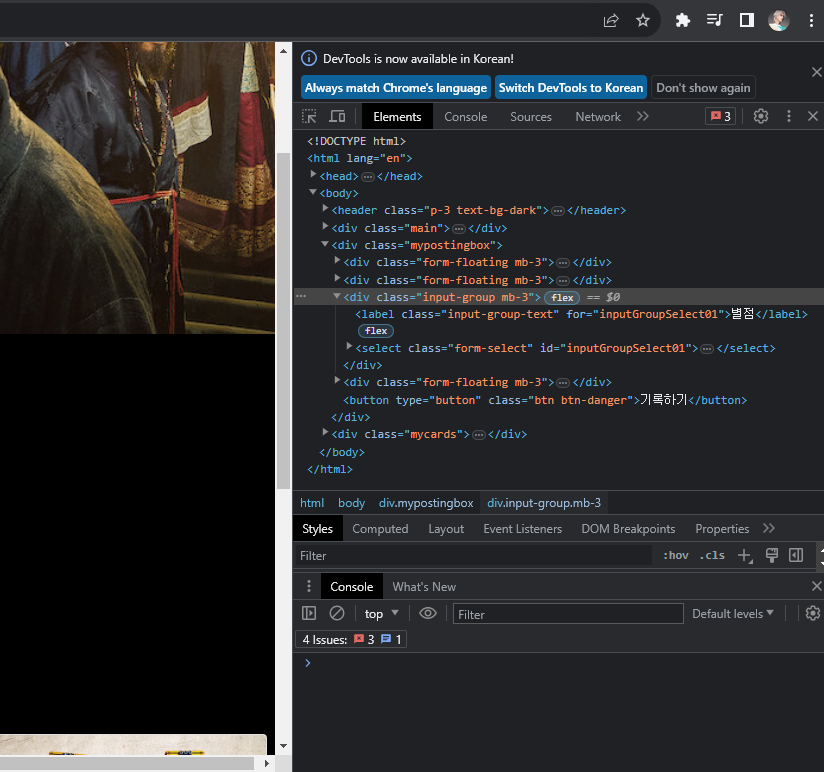Open the DOM Breakpoints tab
The image size is (824, 772).
tap(628, 529)
